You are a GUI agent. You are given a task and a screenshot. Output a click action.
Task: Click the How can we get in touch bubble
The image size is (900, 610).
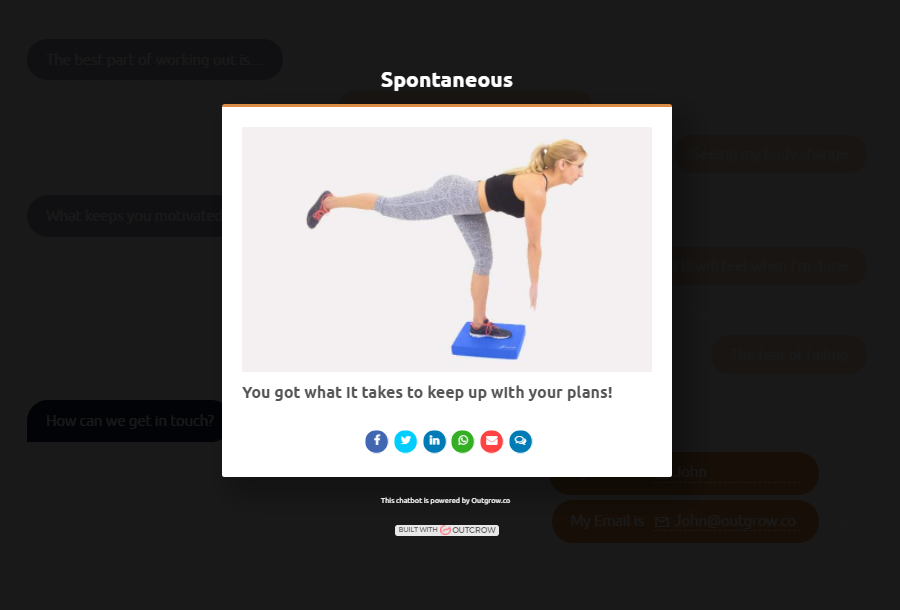[x=130, y=421]
